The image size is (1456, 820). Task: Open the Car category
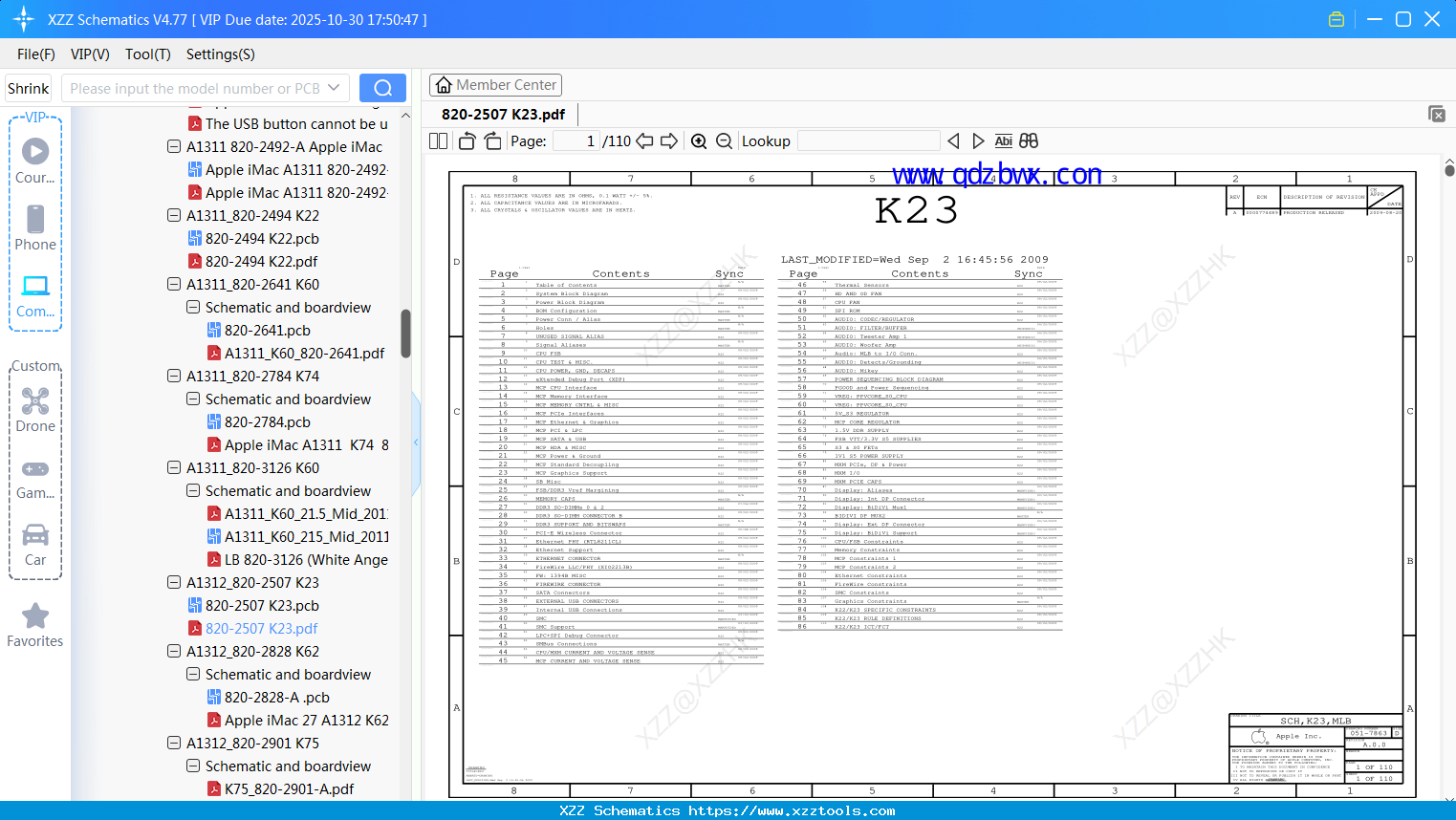point(35,546)
